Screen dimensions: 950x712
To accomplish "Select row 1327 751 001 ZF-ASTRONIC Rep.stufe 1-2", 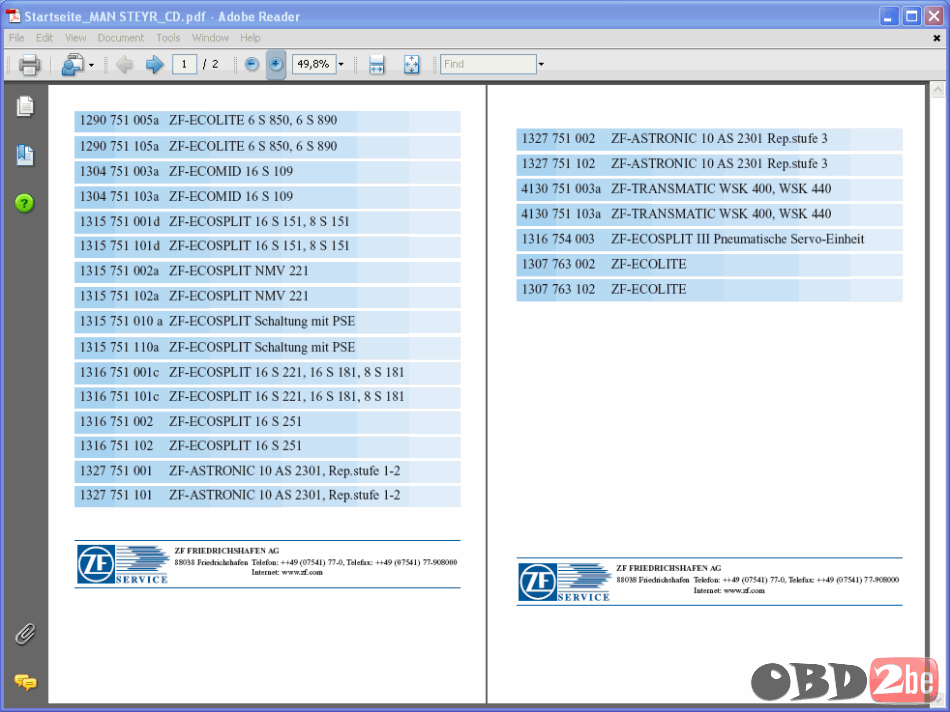I will tap(267, 471).
